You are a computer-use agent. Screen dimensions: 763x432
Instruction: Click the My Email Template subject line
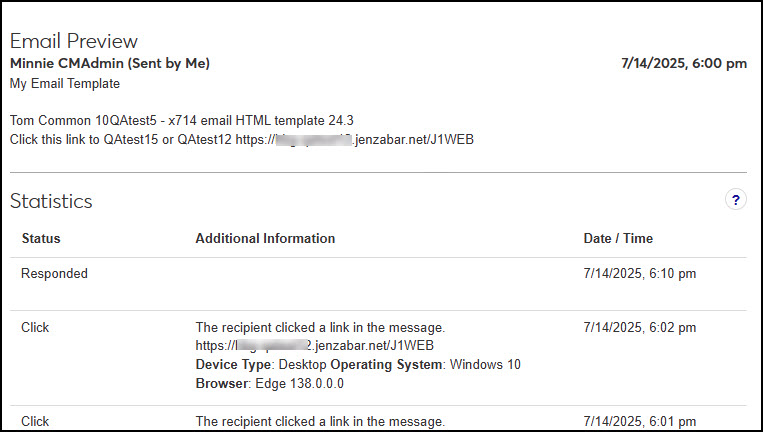pos(65,84)
